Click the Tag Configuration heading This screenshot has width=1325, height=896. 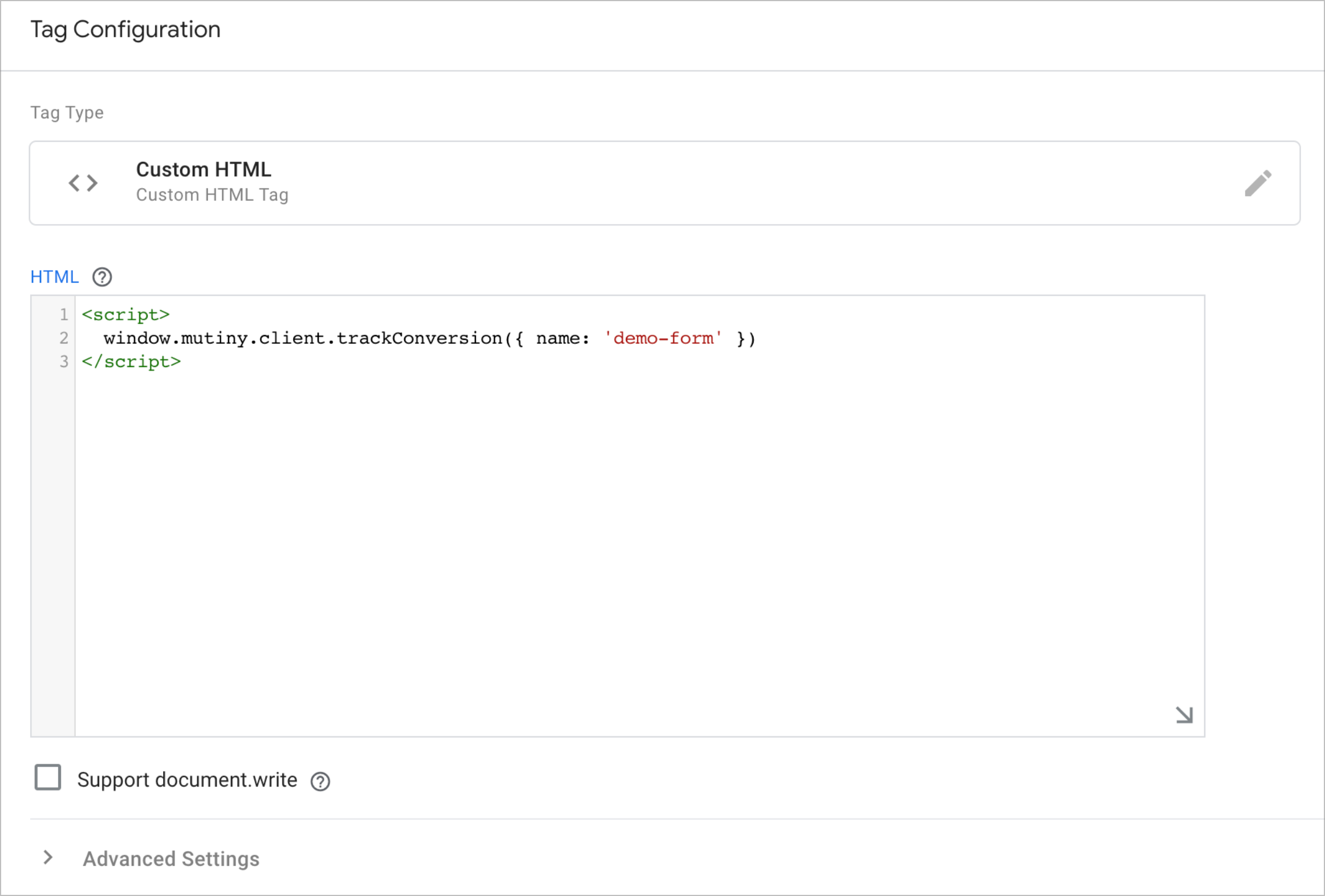[x=125, y=30]
